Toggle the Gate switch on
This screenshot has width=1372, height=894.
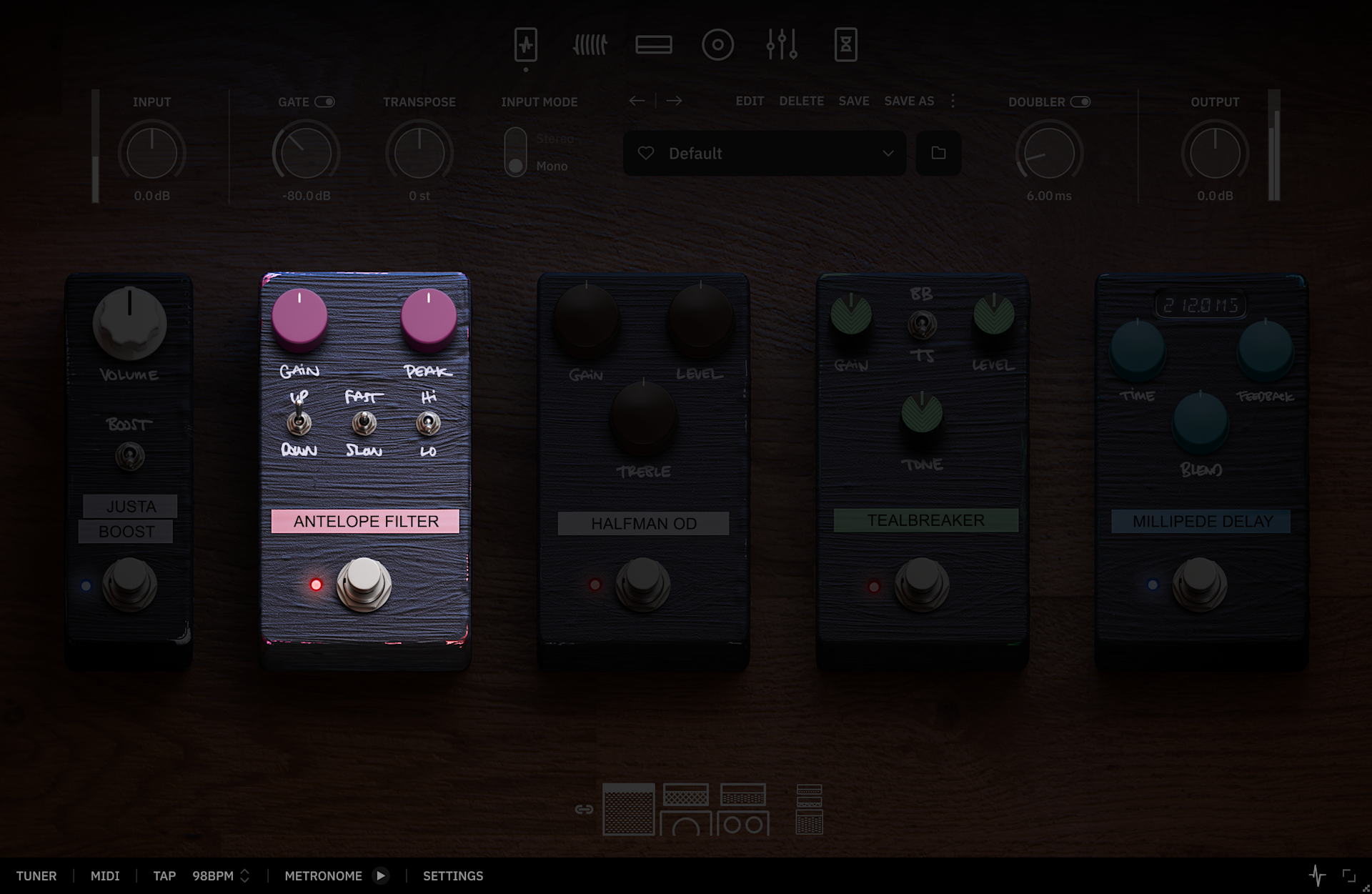click(x=325, y=101)
